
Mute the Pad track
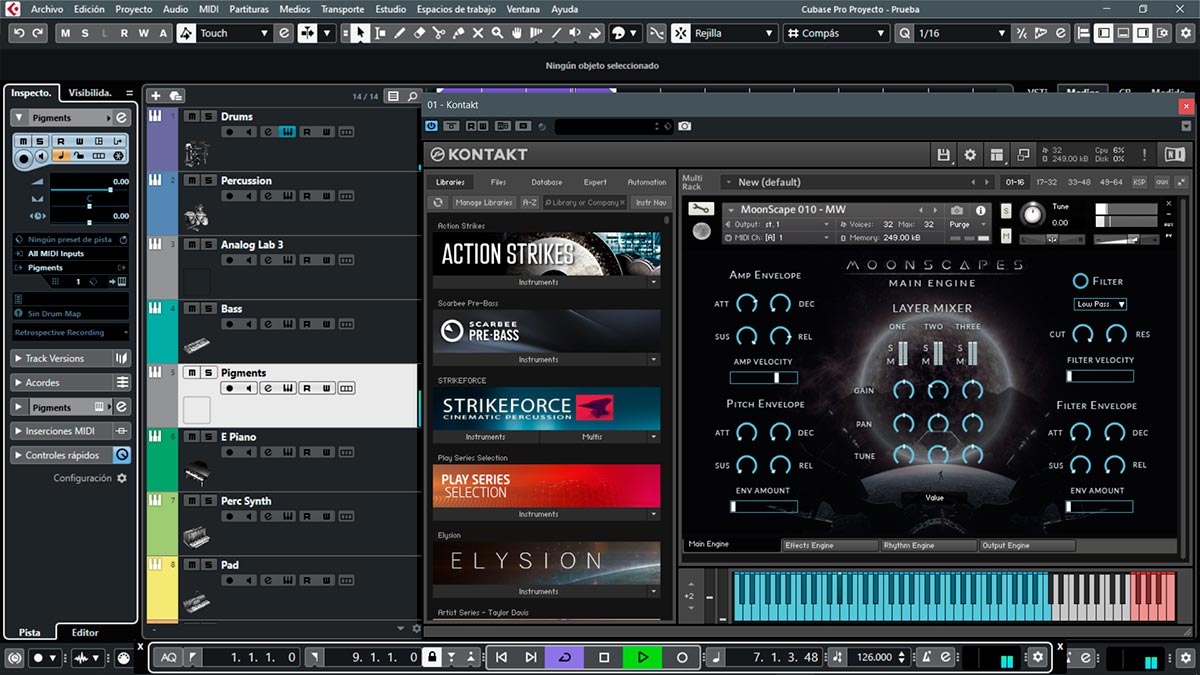click(x=190, y=564)
